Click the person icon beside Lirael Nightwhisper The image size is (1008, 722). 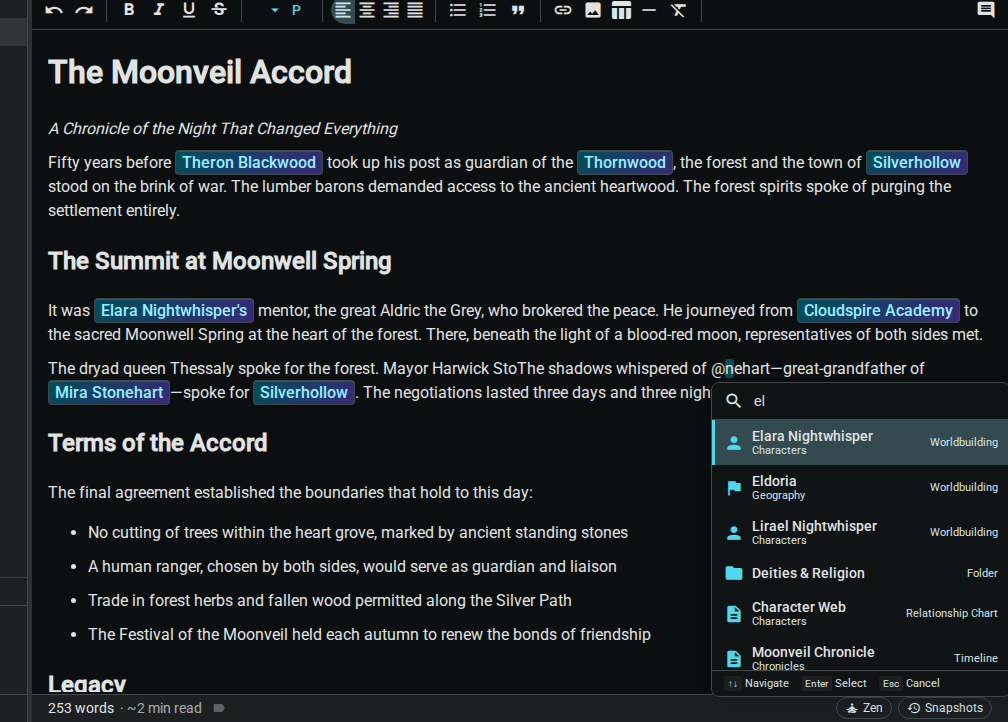click(x=734, y=533)
